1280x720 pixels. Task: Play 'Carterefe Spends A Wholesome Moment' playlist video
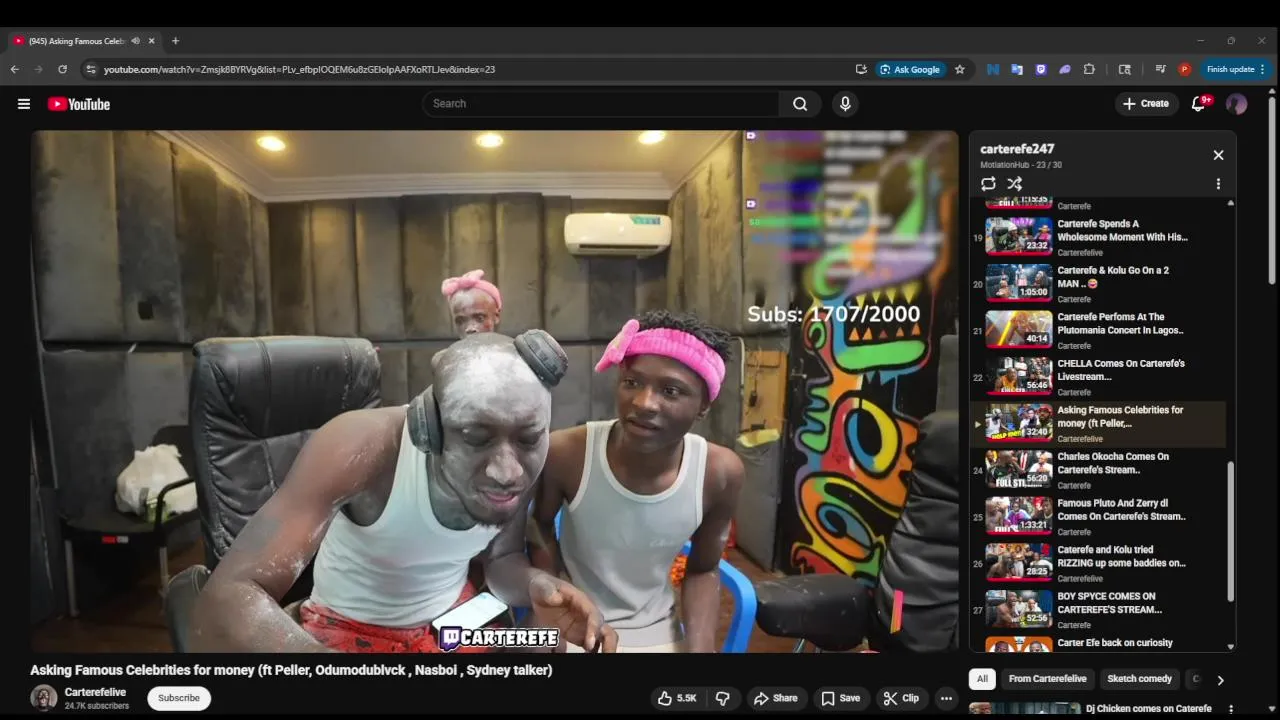coord(1100,237)
